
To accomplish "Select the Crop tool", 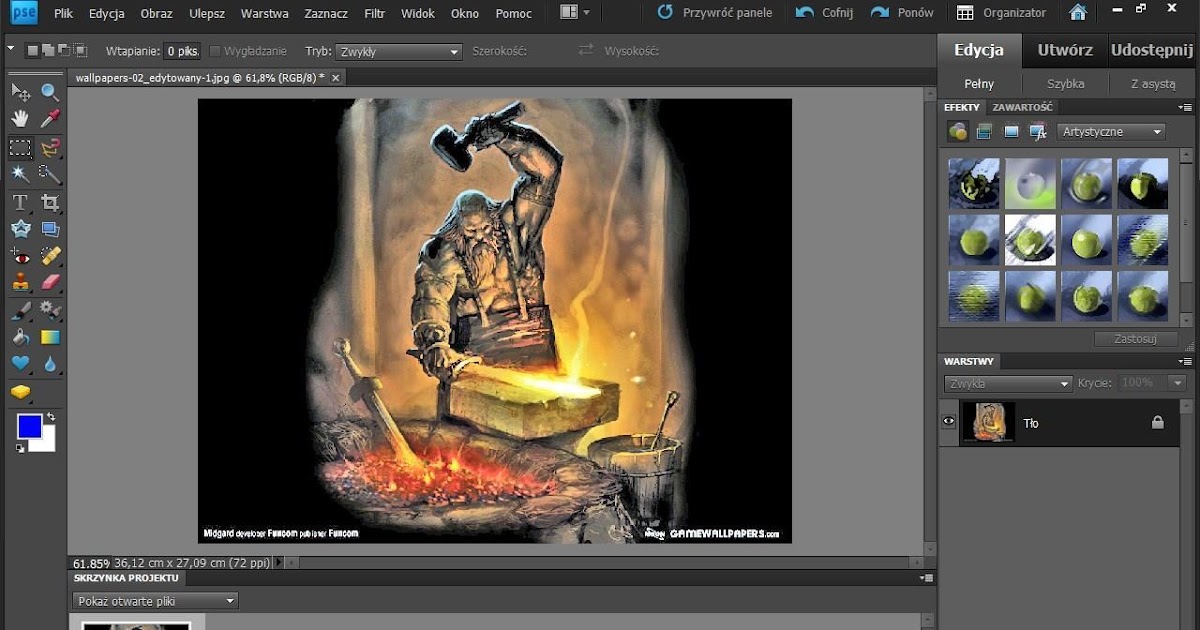I will click(50, 203).
